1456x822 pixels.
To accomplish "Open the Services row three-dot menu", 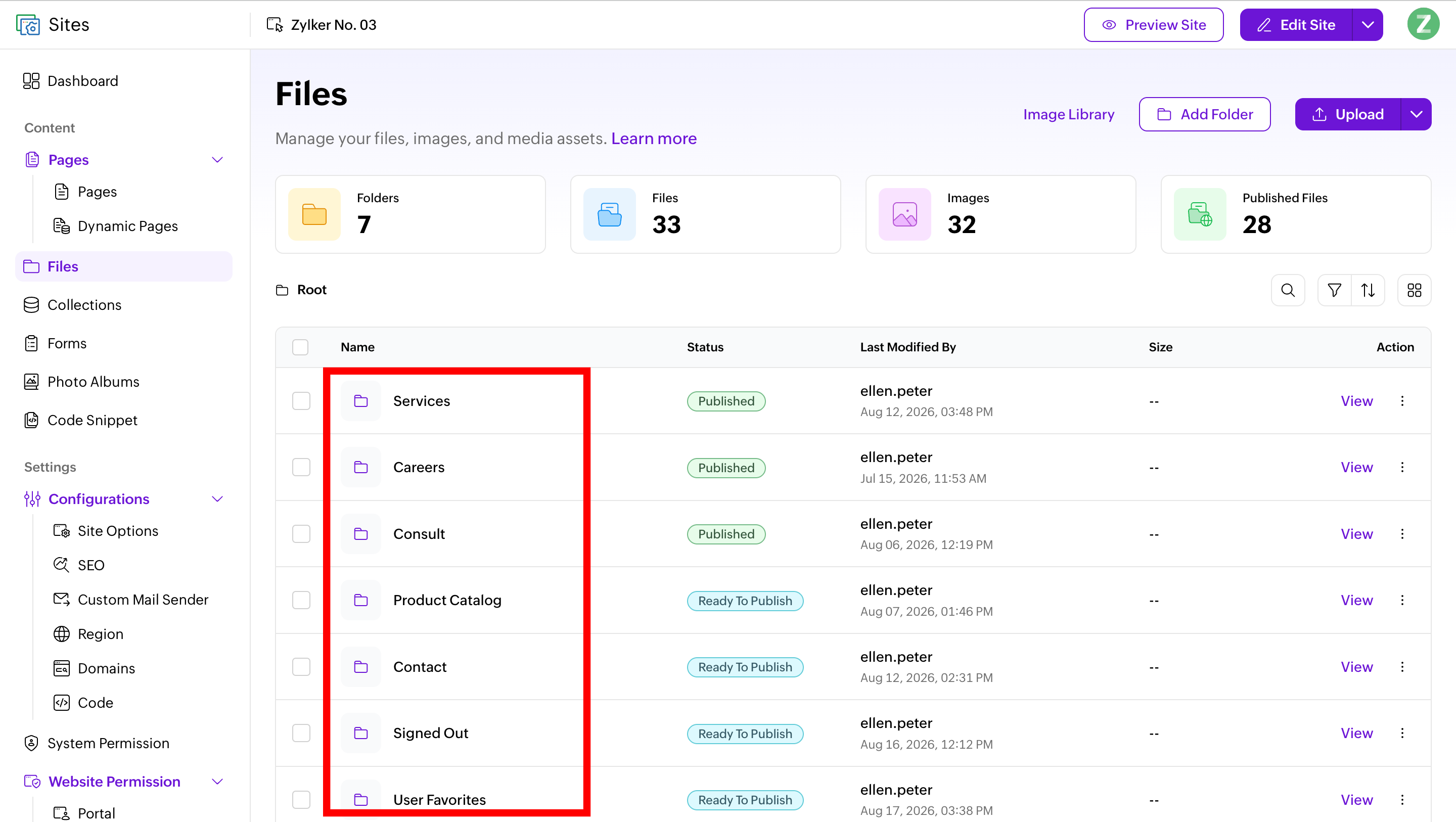I will point(1402,401).
